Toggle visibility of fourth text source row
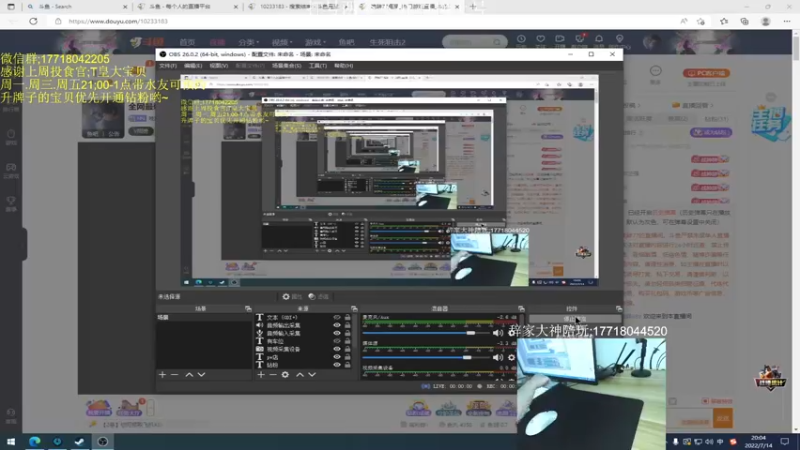The height and width of the screenshot is (450, 800). [x=337, y=341]
